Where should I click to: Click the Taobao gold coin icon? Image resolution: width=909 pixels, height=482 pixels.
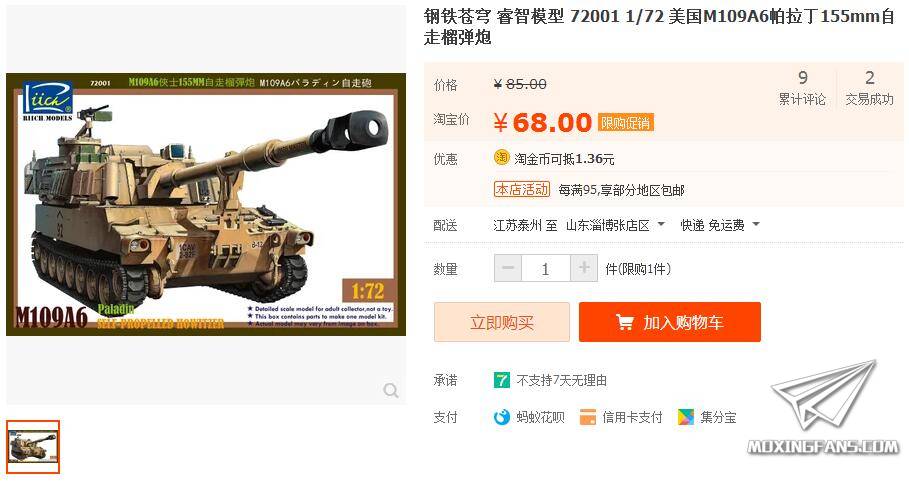501,158
